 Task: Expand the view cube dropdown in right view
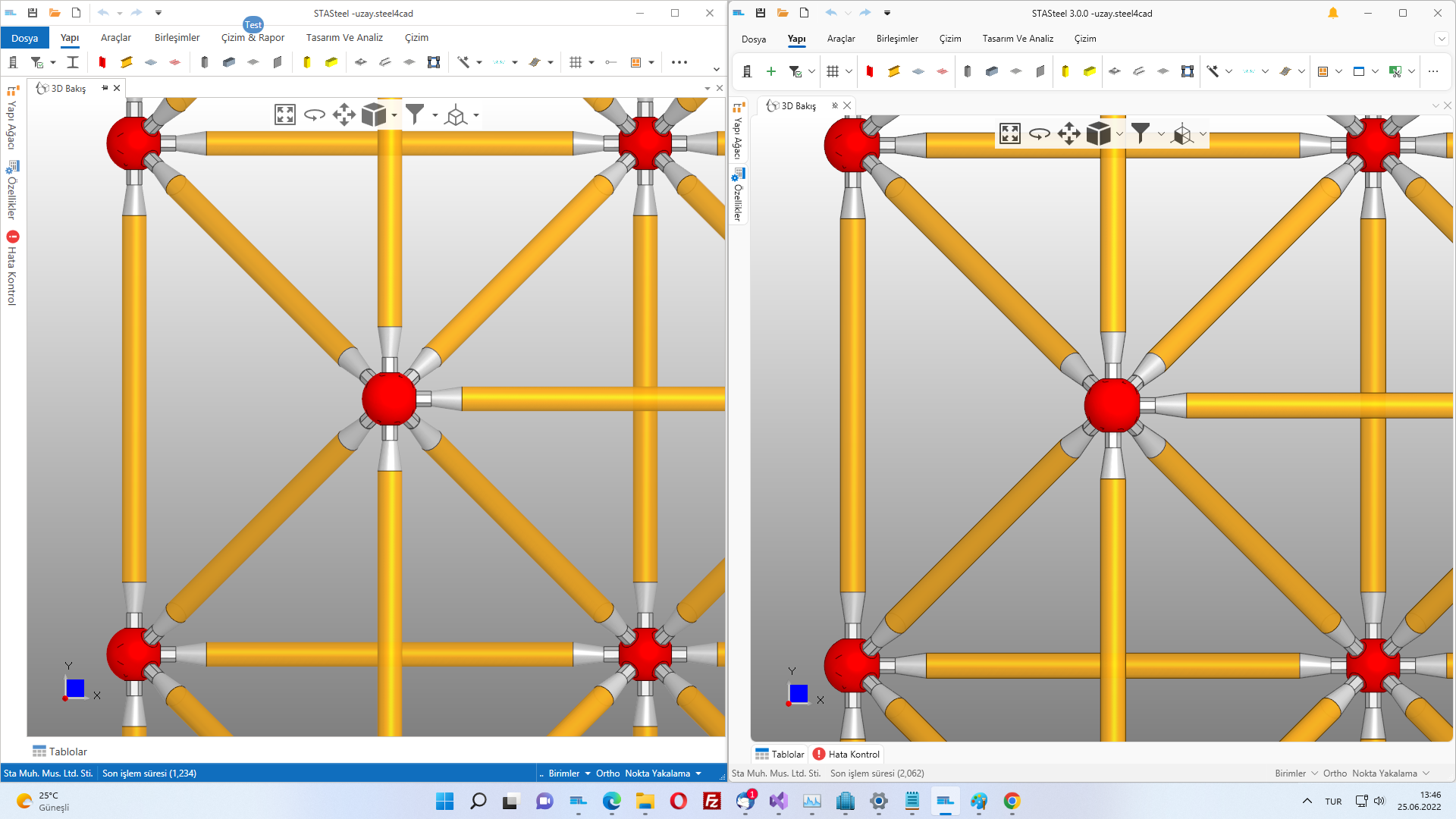[1119, 134]
